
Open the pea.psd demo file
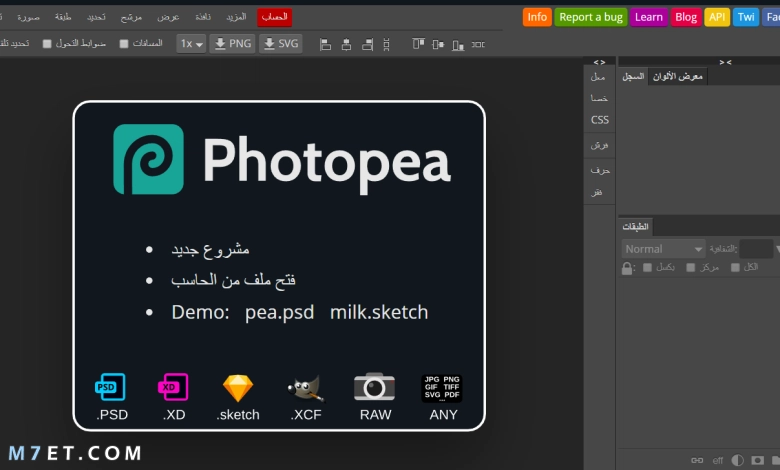[x=280, y=312]
